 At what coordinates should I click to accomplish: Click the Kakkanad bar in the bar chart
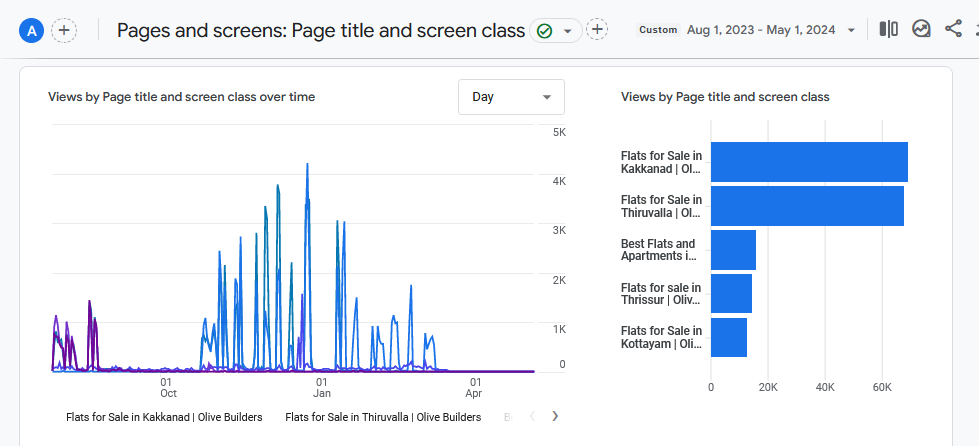coord(808,162)
